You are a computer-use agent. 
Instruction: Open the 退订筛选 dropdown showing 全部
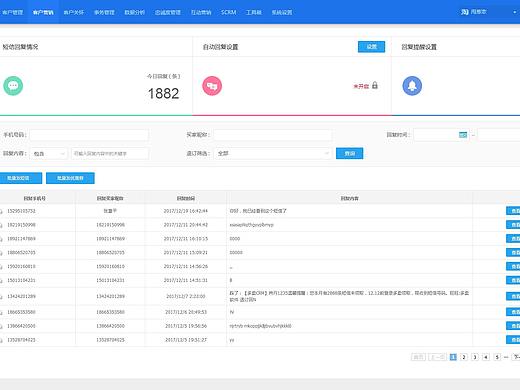tap(273, 153)
